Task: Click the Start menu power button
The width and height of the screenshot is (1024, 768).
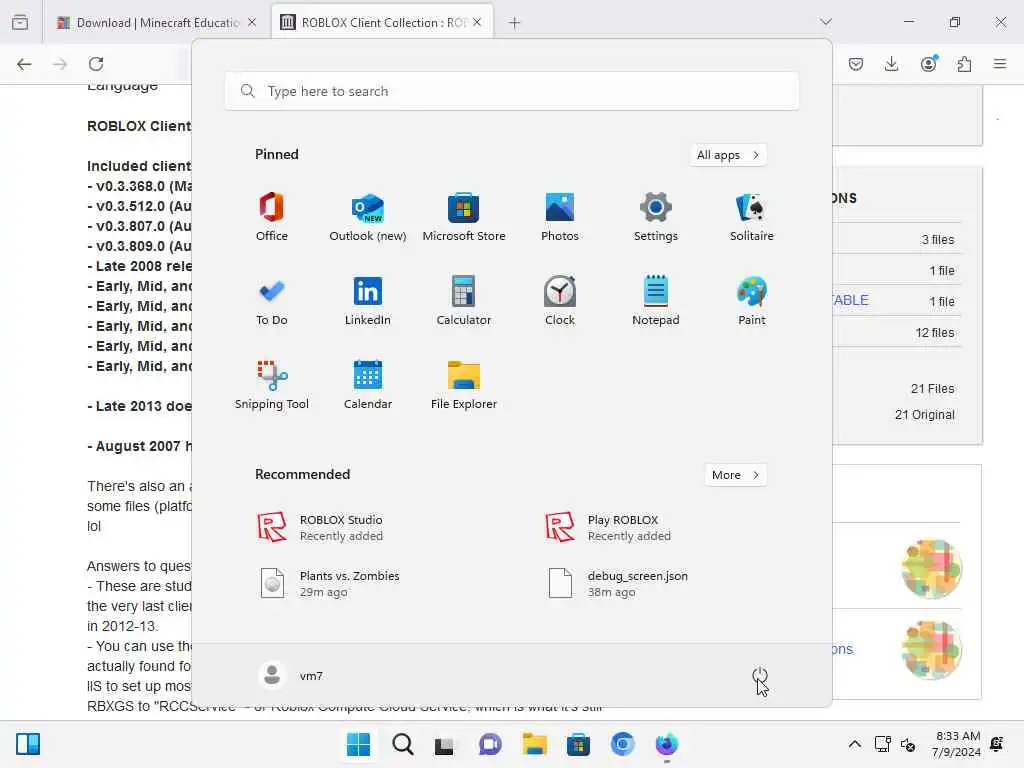Action: 760,675
